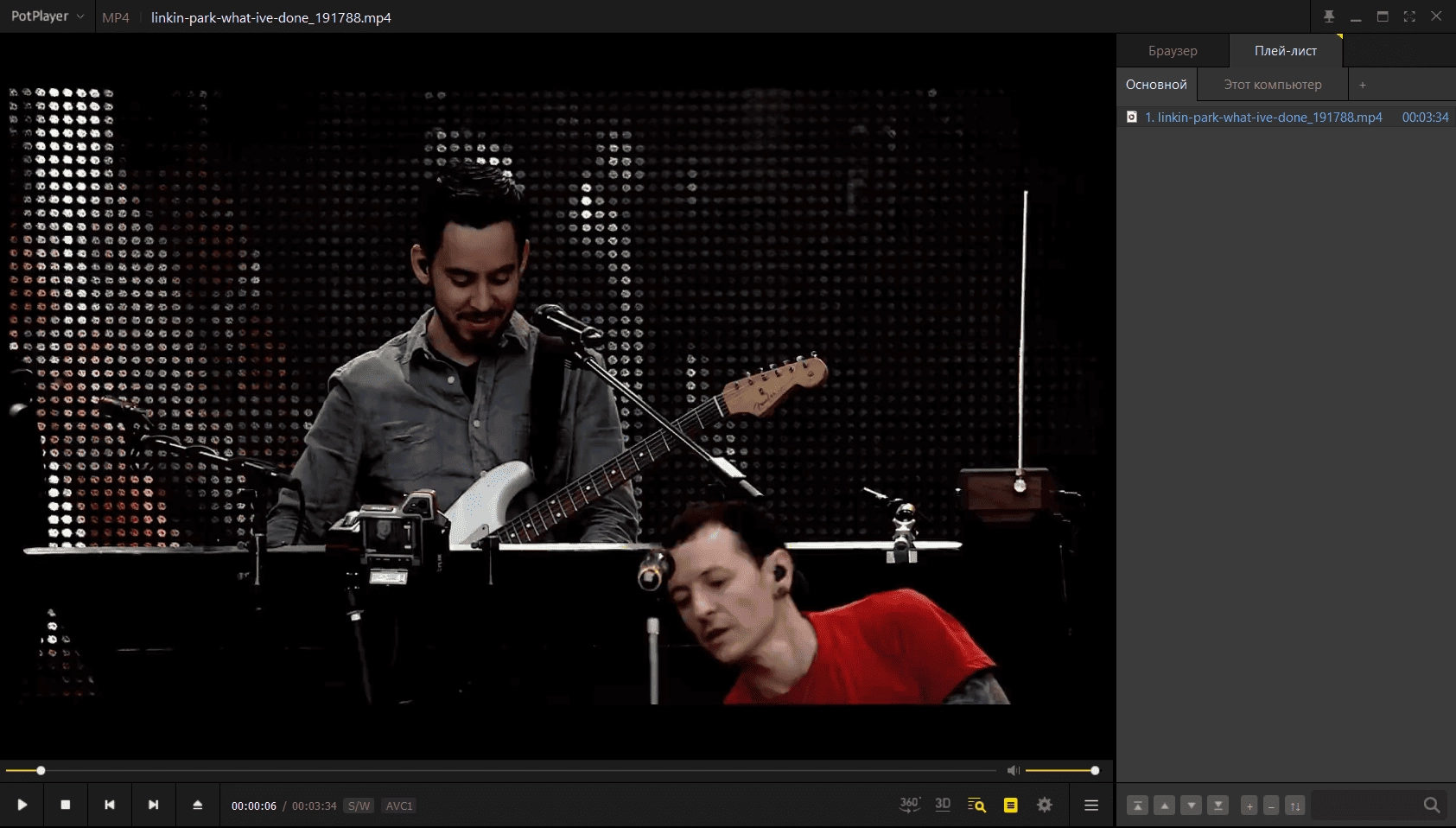Select linkin-park-what-ive-done playlist entry
Image resolution: width=1456 pixels, height=828 pixels.
pos(1287,117)
